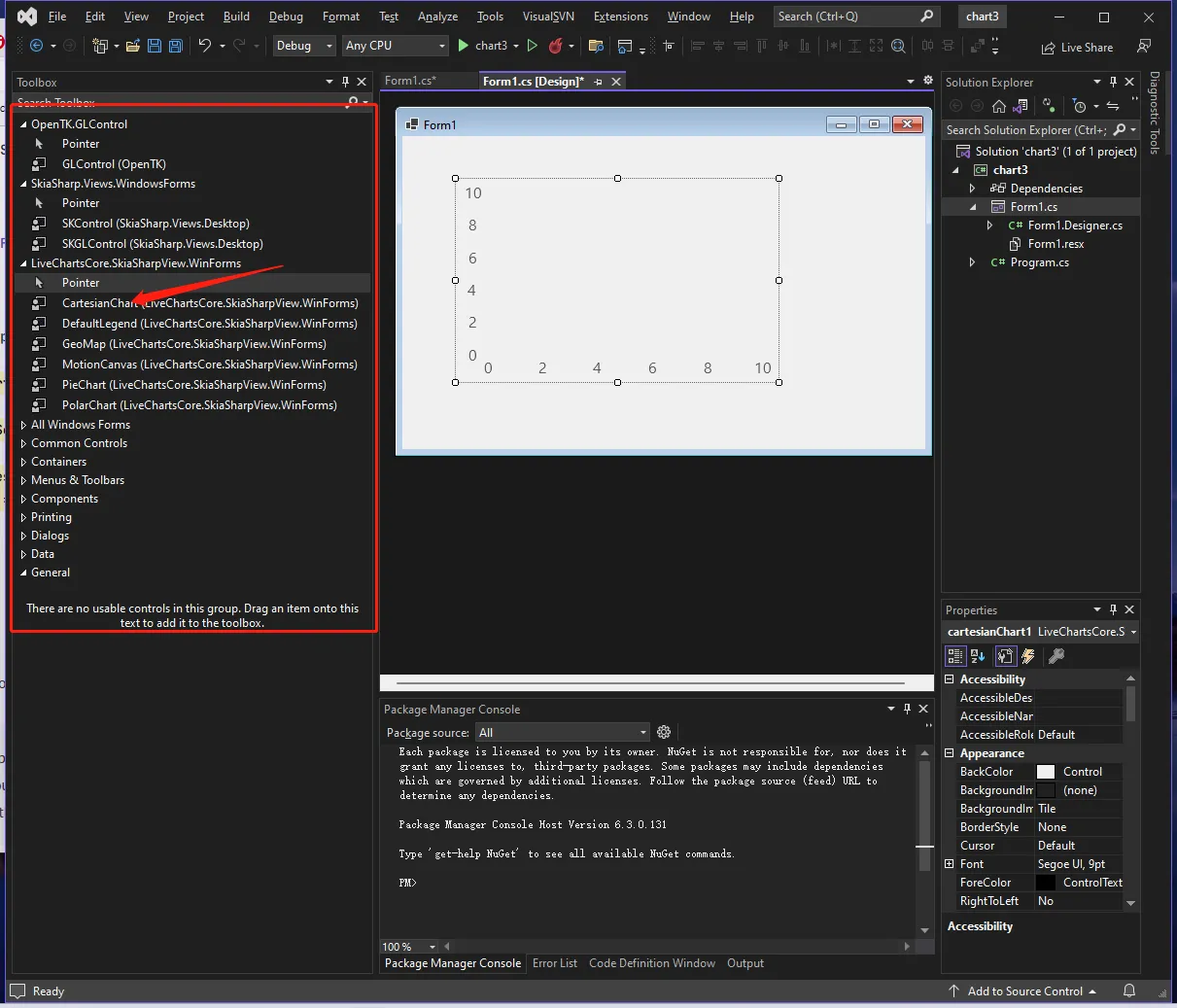
Task: Click the Search Solution Explorer field
Action: click(x=1026, y=130)
